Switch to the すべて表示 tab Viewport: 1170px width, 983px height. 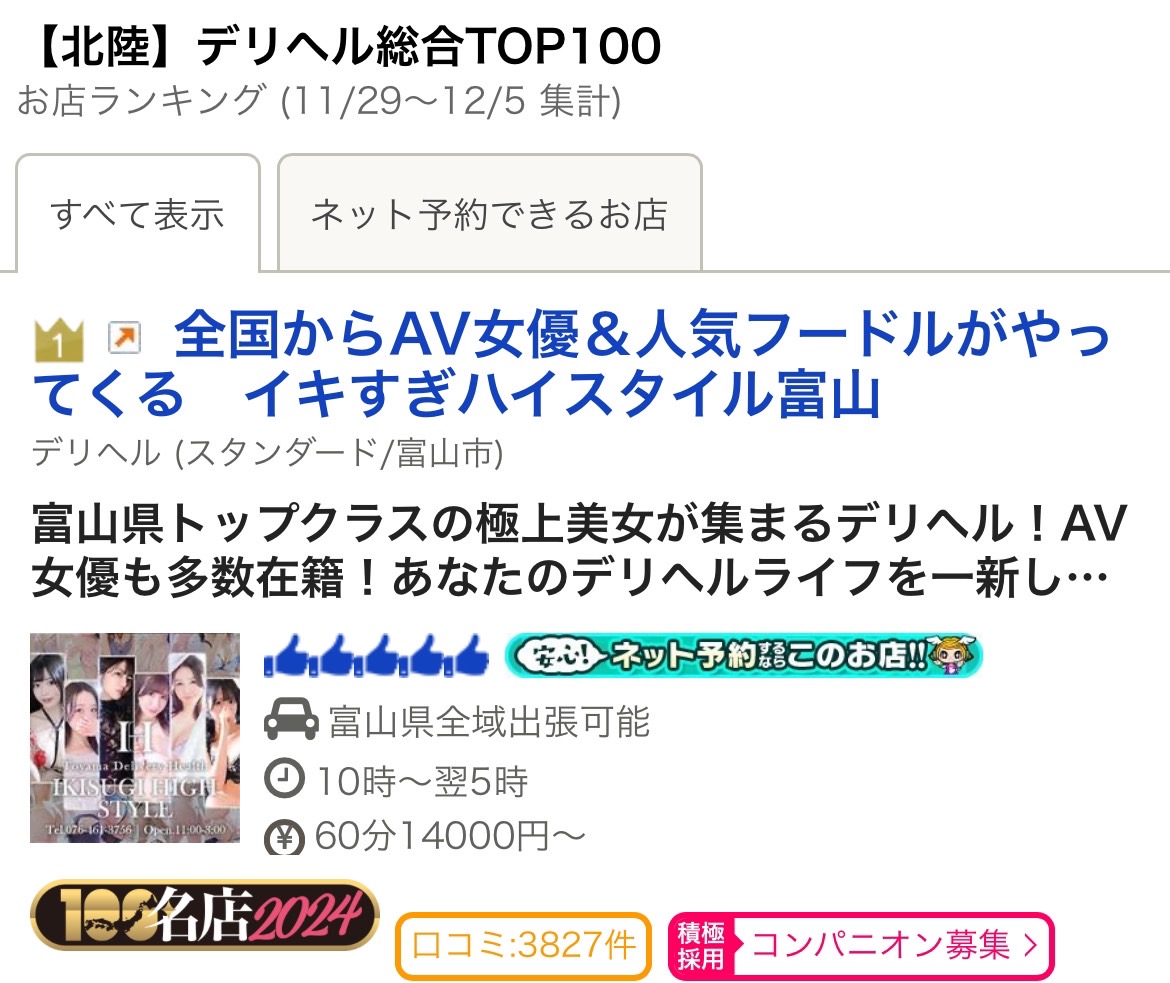138,213
